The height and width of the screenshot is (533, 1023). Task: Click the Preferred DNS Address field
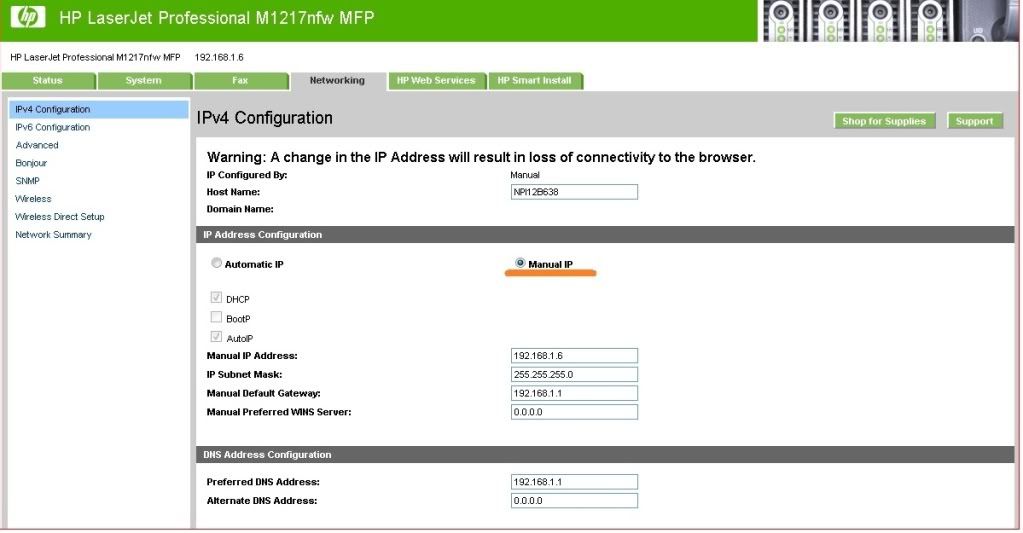pyautogui.click(x=574, y=481)
